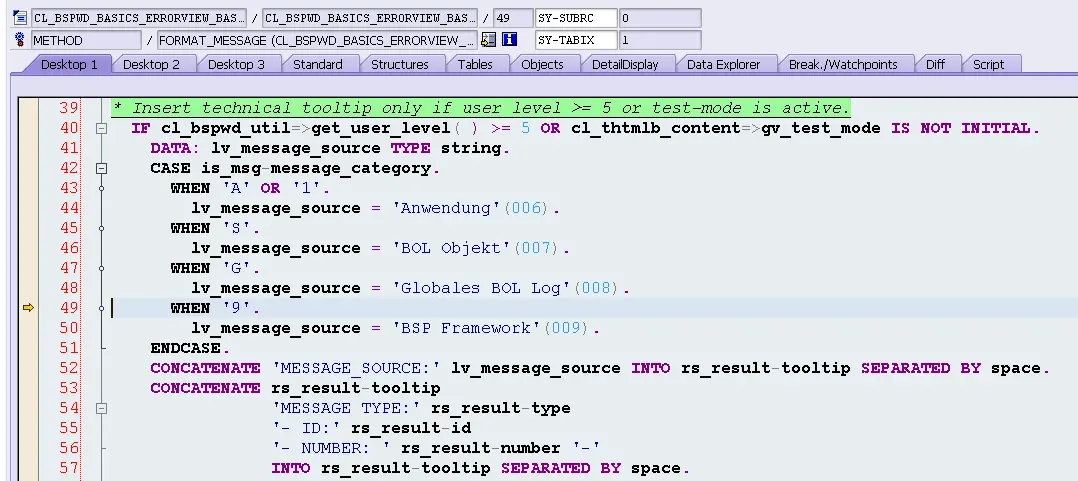Select the Tables tab
The image size is (1078, 481).
coord(475,65)
